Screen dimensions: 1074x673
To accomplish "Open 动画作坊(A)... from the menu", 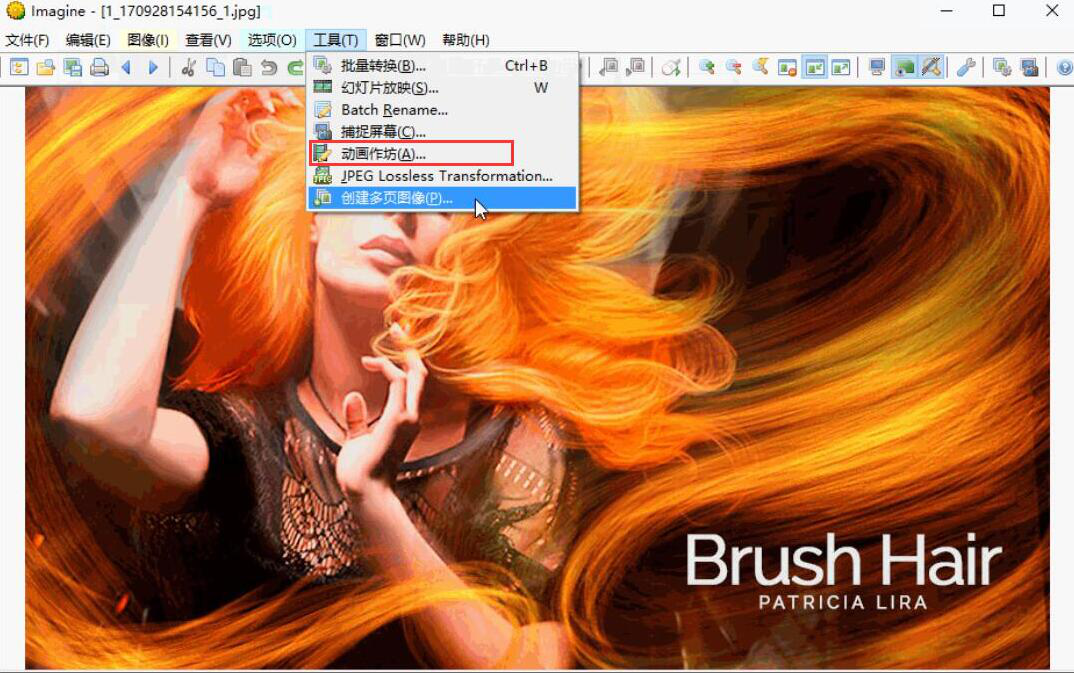I will (442, 153).
